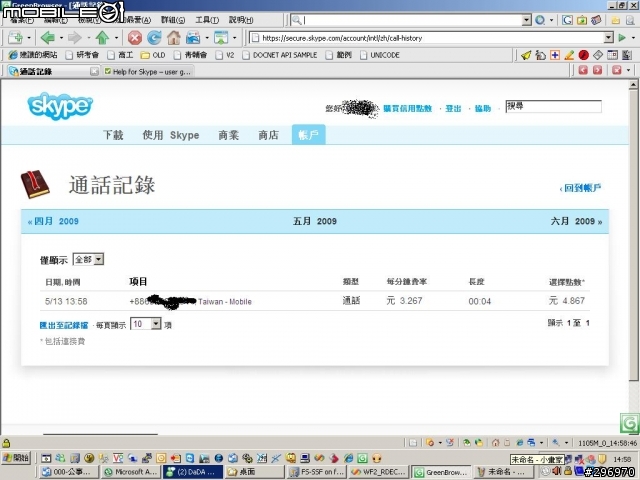640x480 pixels.
Task: Click the 5/13 13:58 call date cell
Action: [66, 301]
